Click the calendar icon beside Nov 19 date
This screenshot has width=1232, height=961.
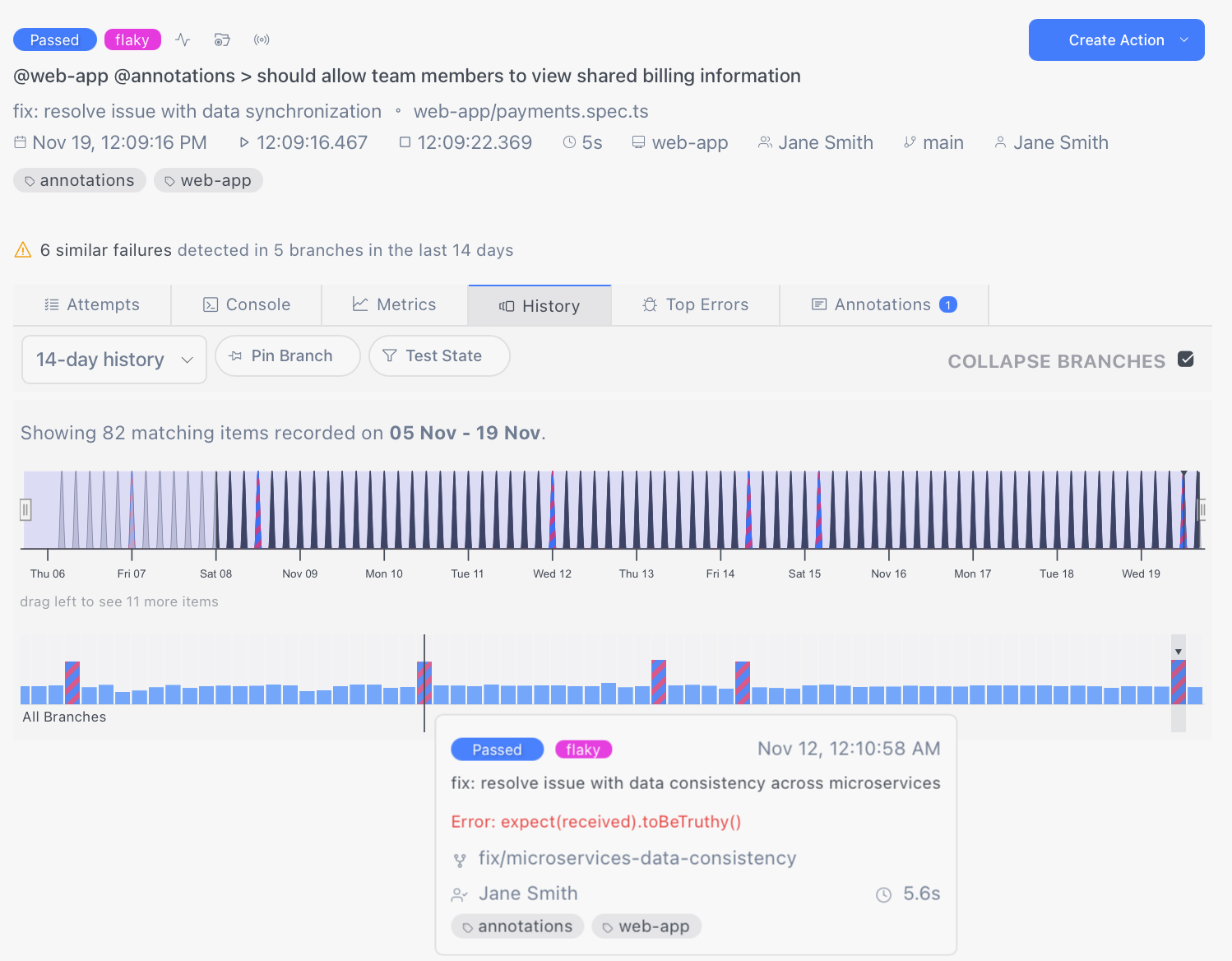(x=21, y=142)
